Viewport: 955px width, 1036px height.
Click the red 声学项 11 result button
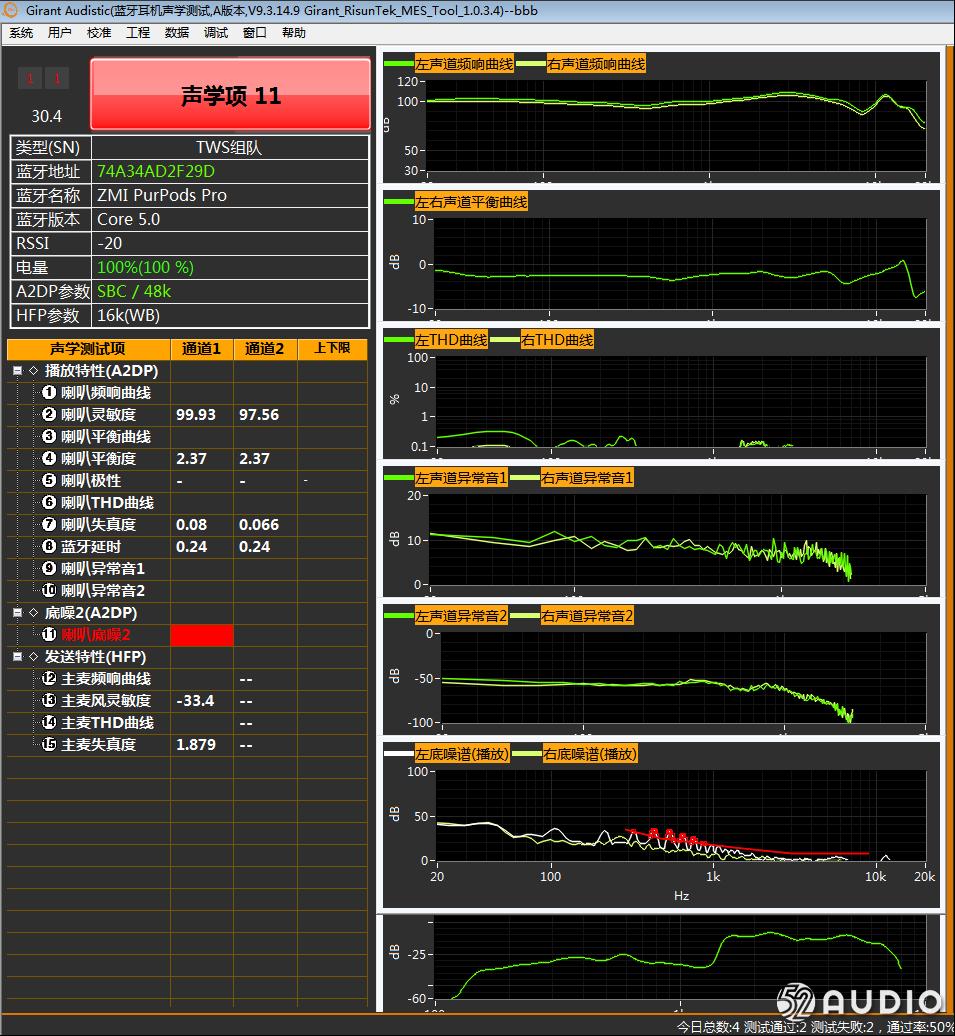(x=230, y=95)
